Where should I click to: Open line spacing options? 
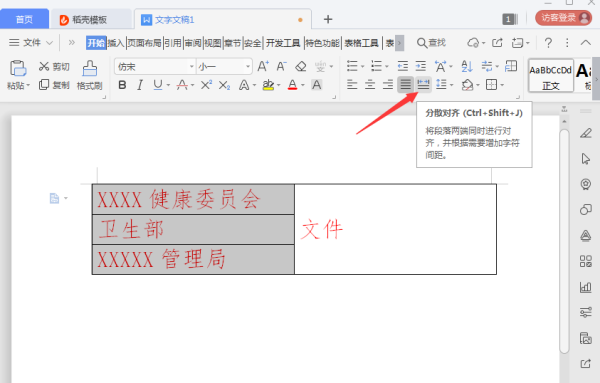coord(442,85)
